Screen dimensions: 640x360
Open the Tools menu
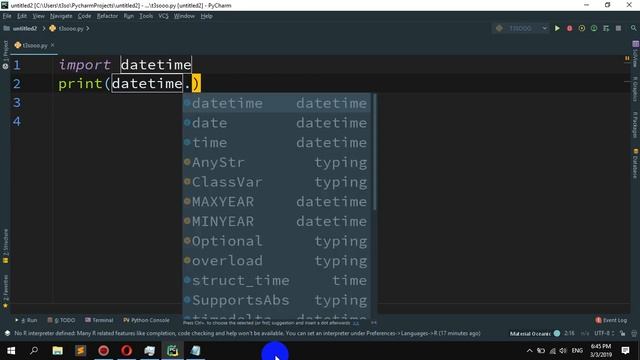click(146, 16)
